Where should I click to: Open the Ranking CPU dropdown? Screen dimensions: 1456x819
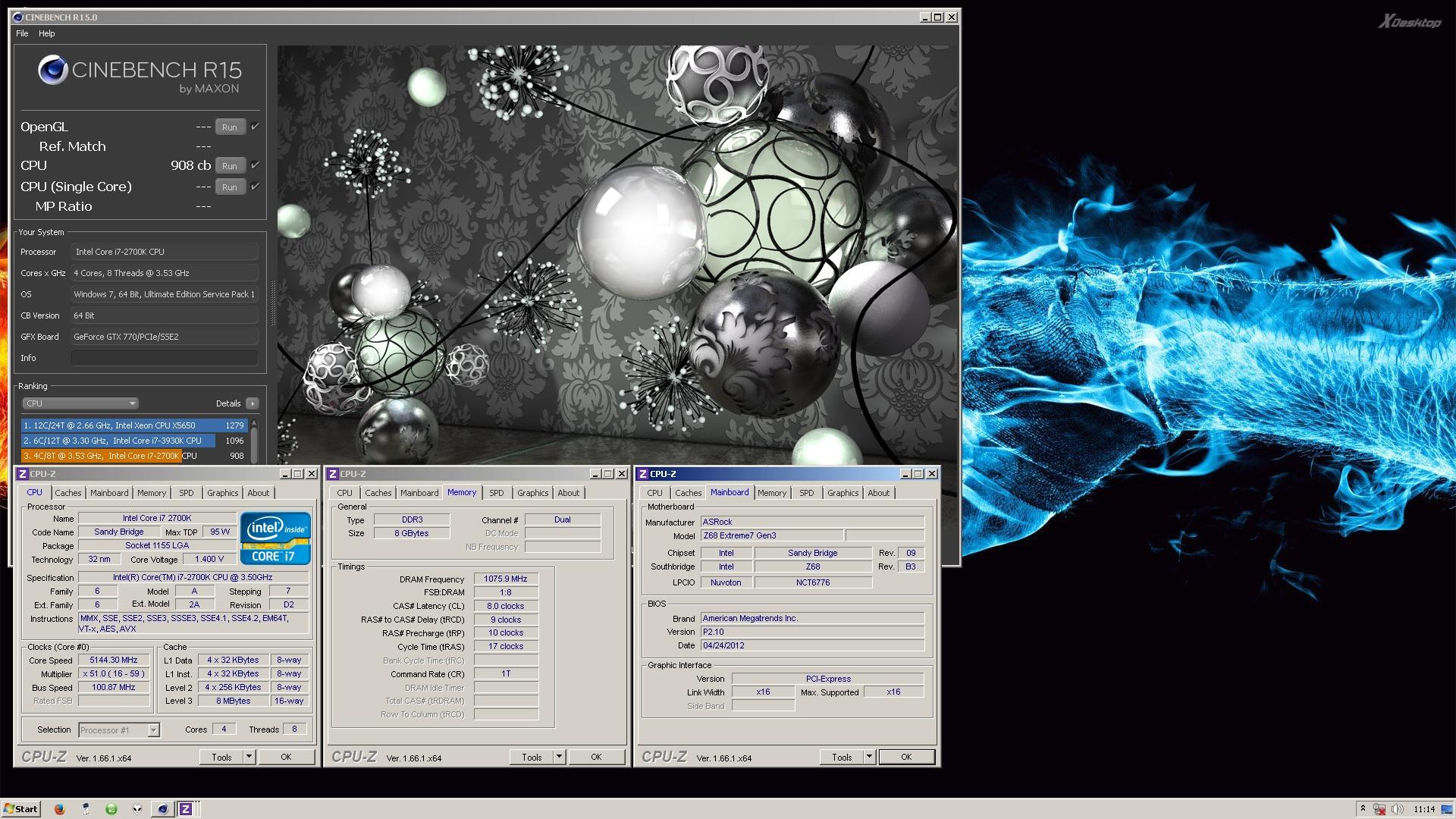click(80, 403)
